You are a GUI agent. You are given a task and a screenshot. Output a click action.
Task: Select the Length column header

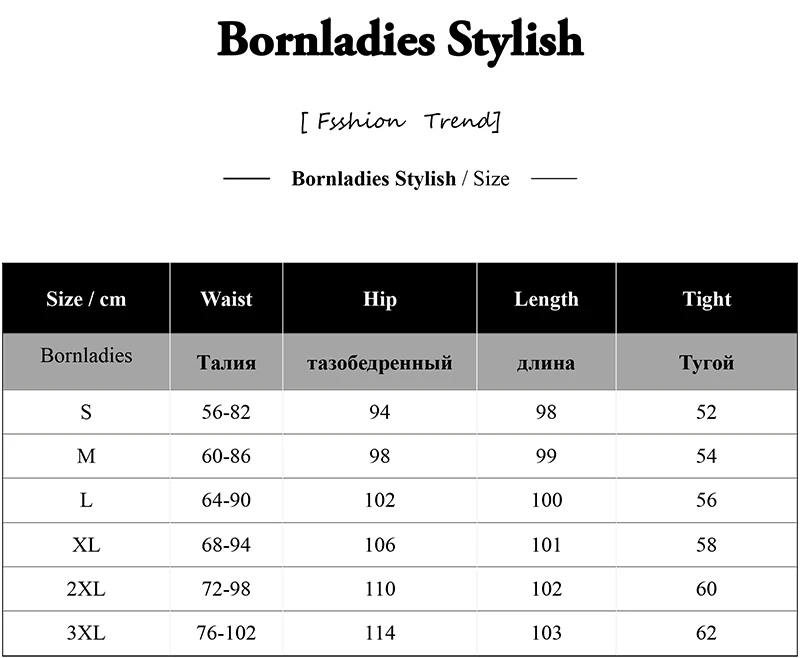546,299
